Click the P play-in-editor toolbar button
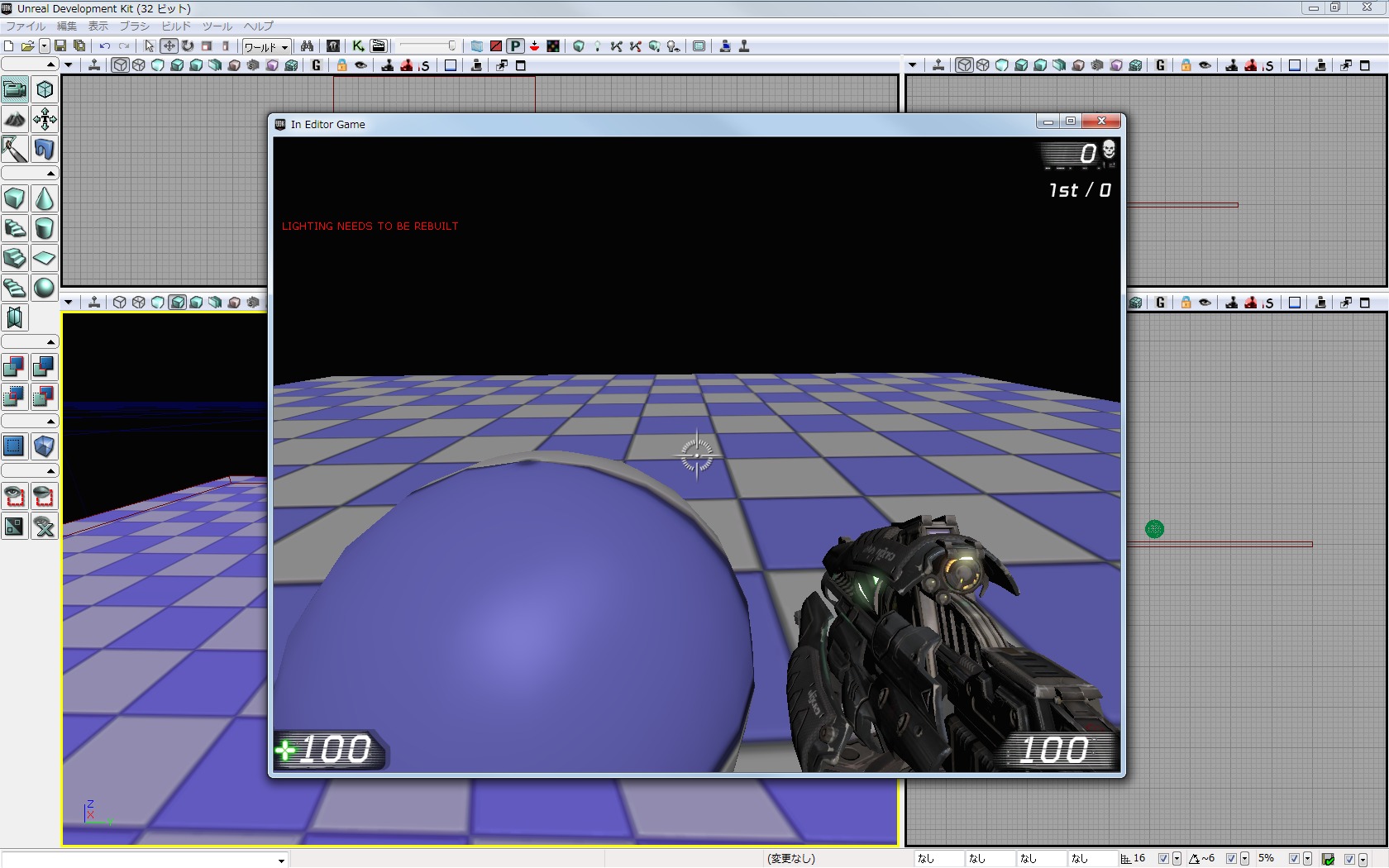The height and width of the screenshot is (868, 1389). pyautogui.click(x=515, y=46)
